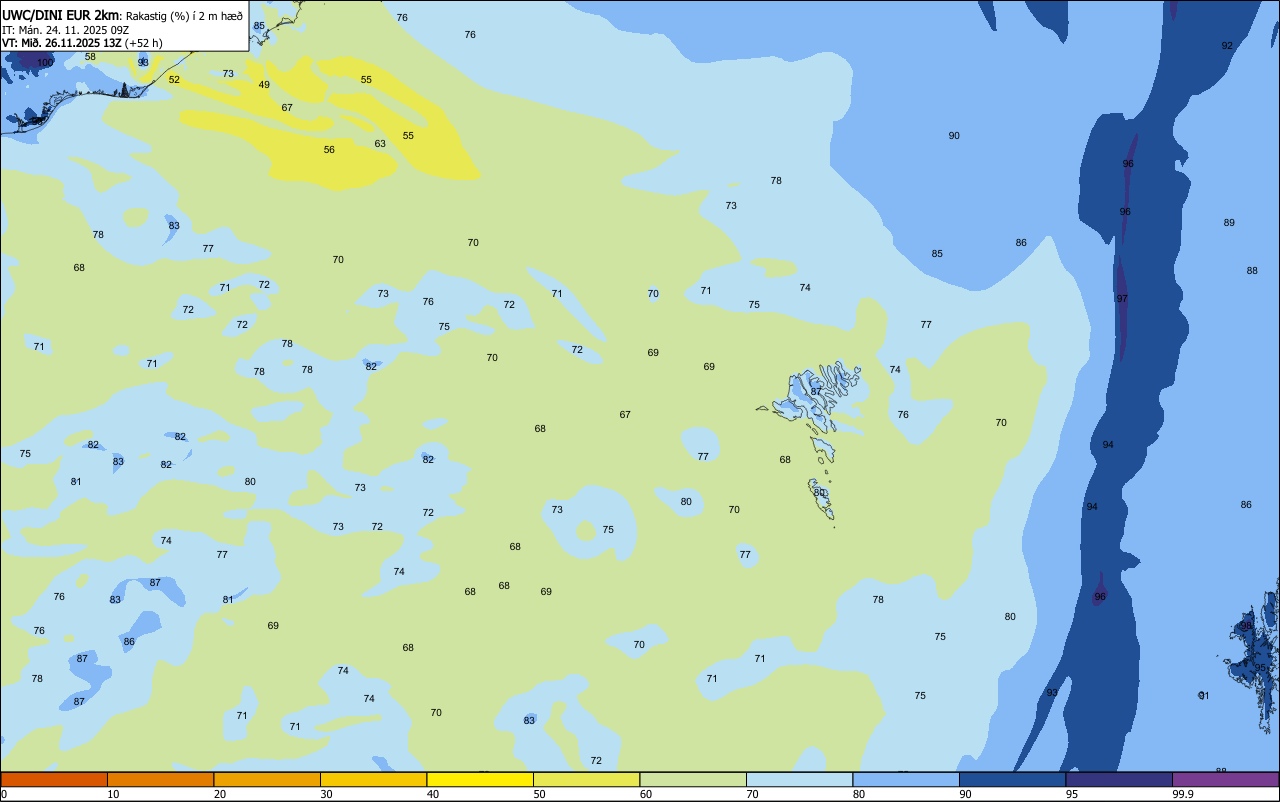The width and height of the screenshot is (1280, 802).
Task: Select the 30–40 amber legend block
Action: click(x=373, y=779)
